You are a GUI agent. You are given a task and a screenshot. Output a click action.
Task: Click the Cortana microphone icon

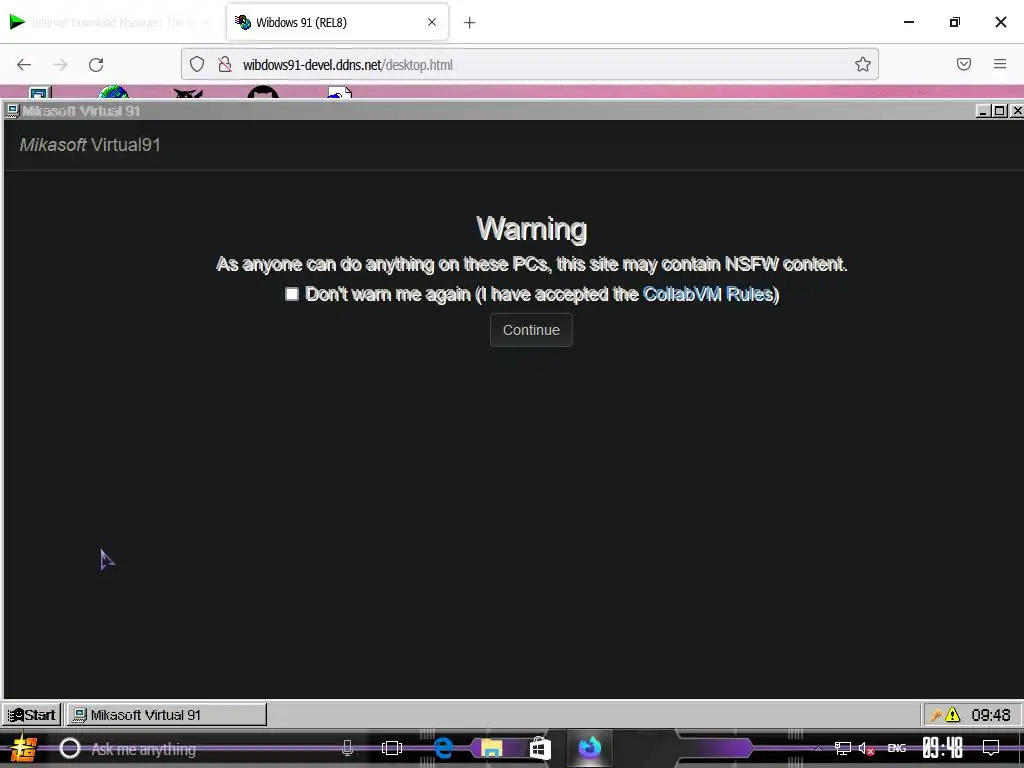click(x=347, y=748)
